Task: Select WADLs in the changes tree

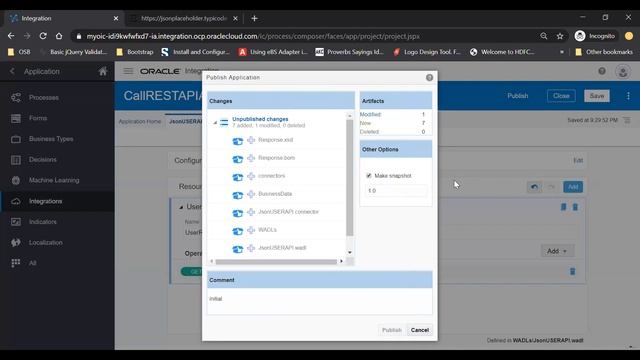Action: (x=267, y=230)
